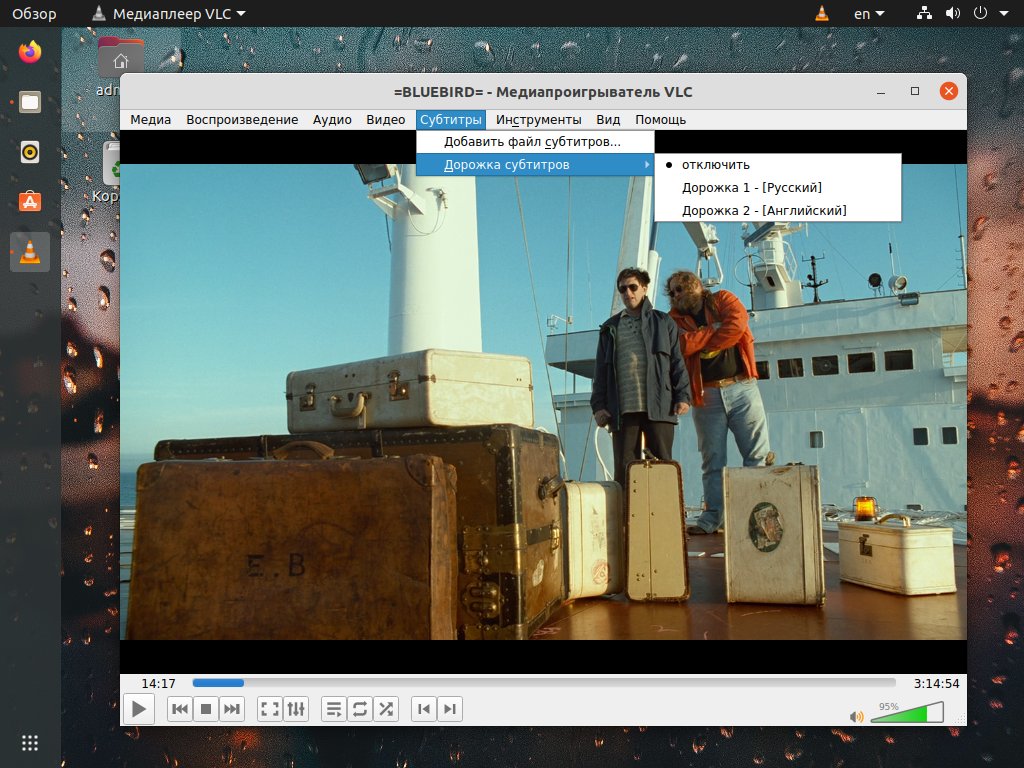1024x768 pixels.
Task: Open the Медиа menu
Action: [x=150, y=120]
